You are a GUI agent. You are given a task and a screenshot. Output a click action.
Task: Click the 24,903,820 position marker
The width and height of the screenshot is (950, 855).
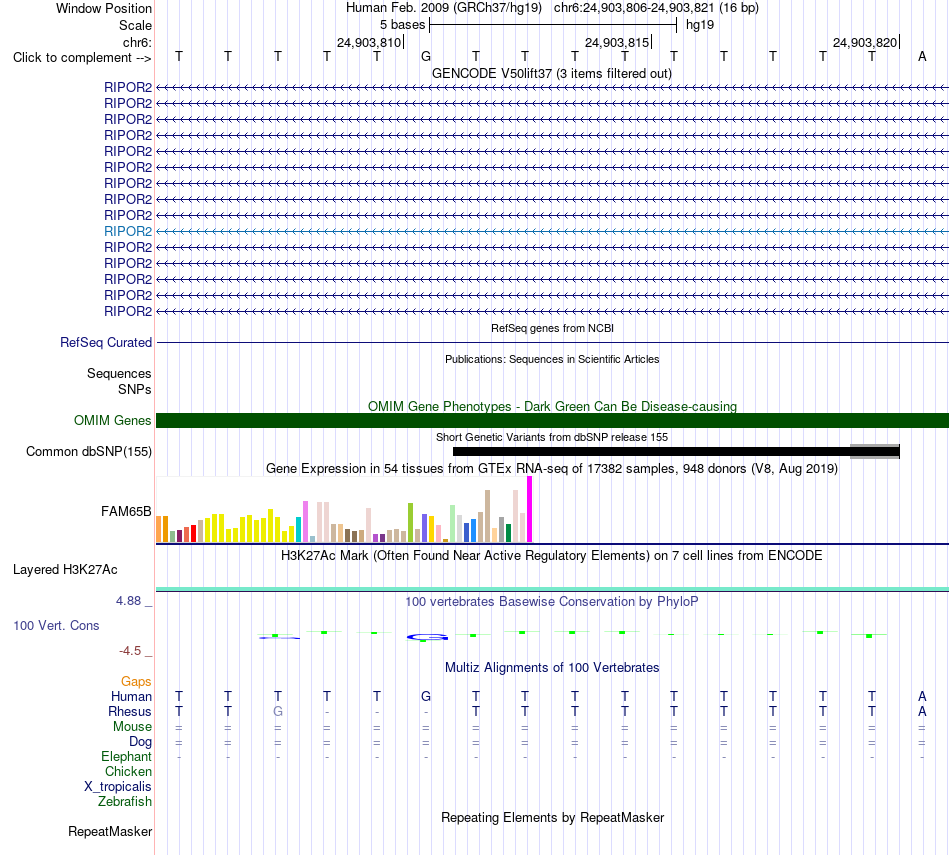(865, 42)
